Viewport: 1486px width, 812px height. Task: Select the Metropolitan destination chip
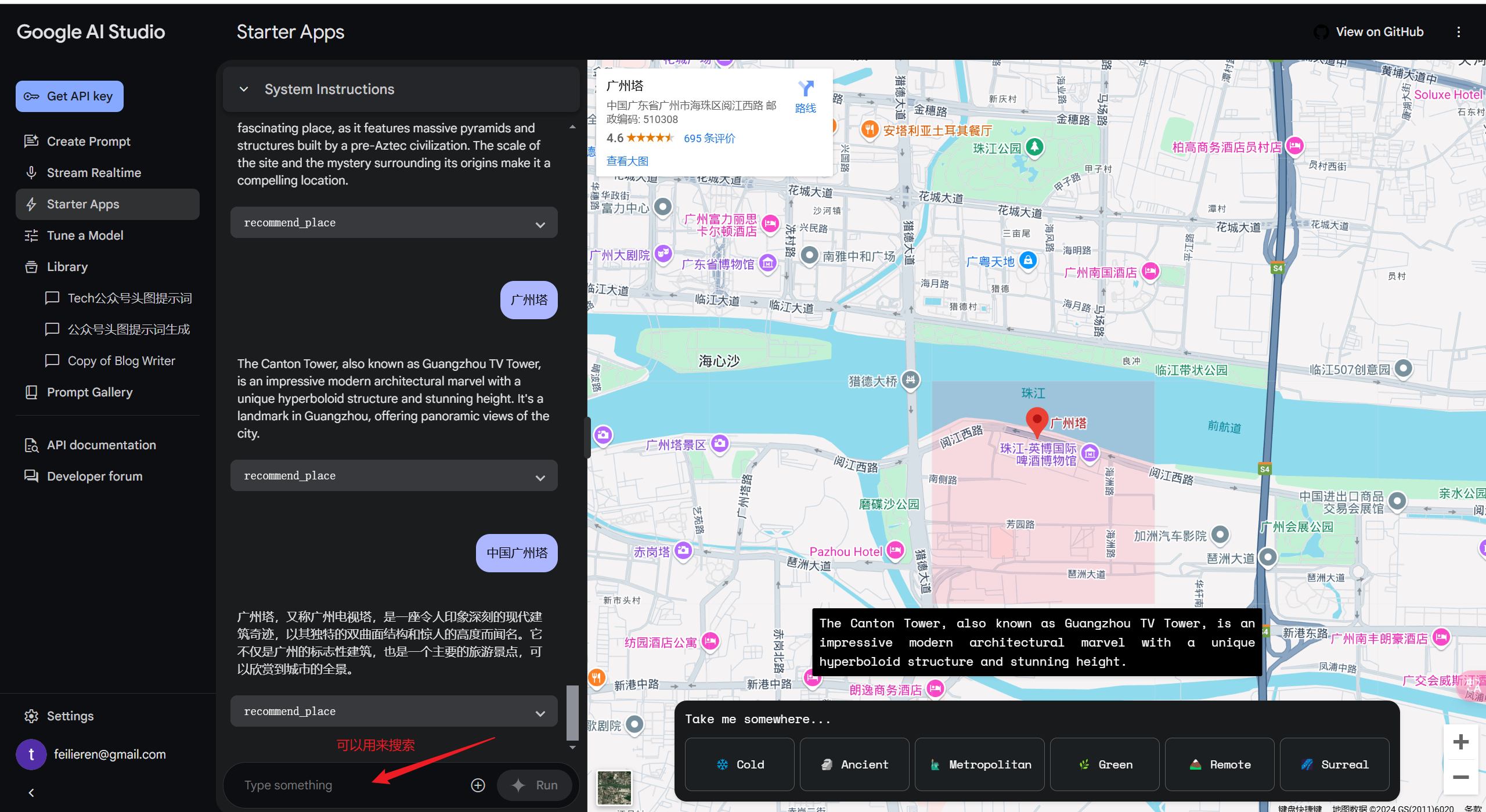tap(979, 764)
